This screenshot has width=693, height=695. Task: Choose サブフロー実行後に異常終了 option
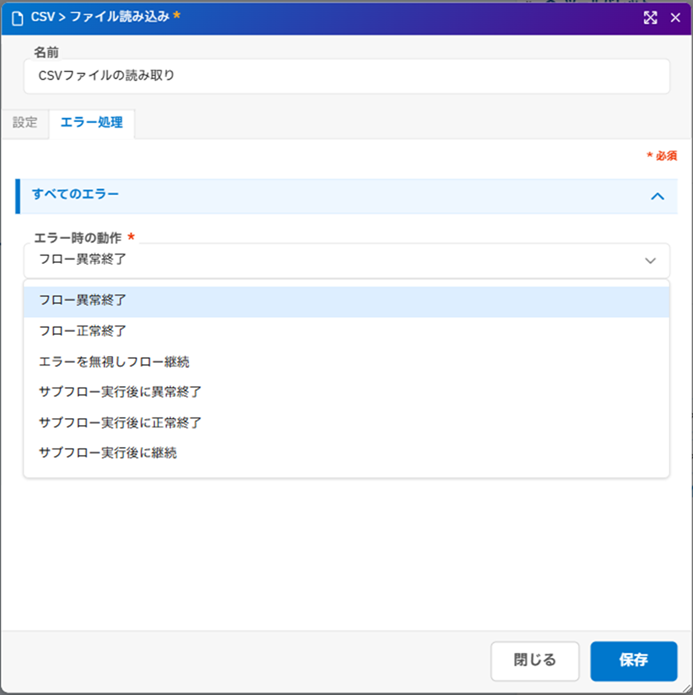tap(120, 392)
